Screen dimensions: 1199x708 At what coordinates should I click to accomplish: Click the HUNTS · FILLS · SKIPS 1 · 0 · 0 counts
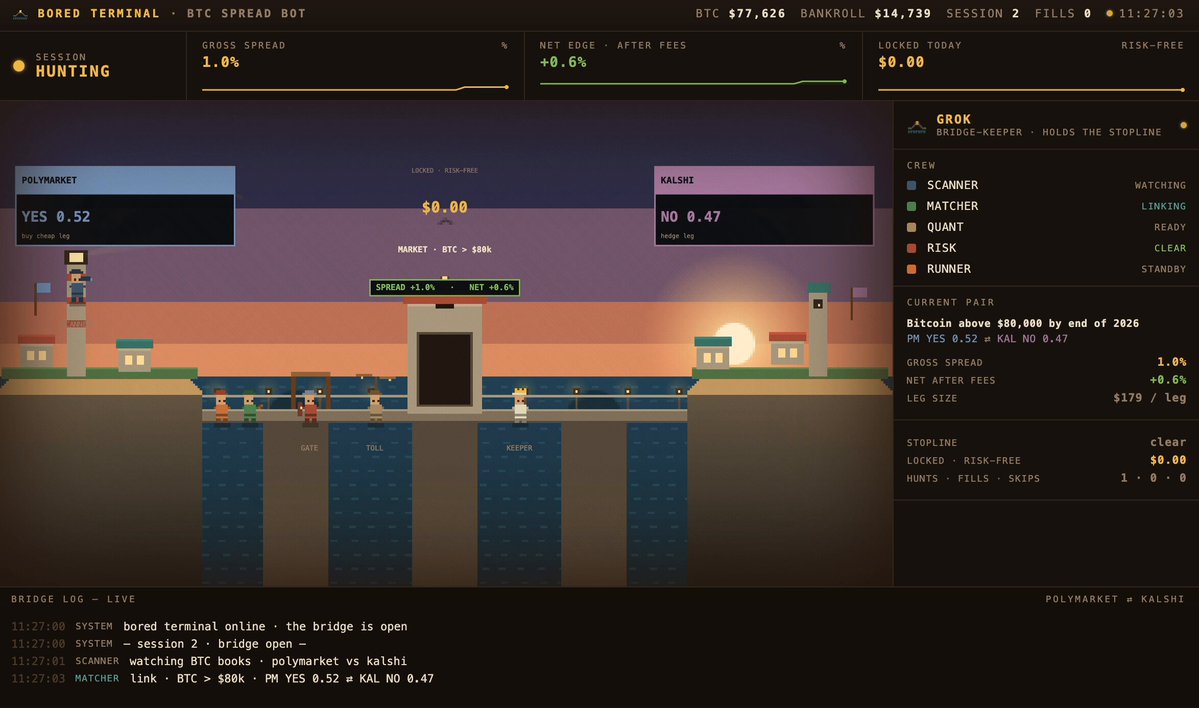tap(1153, 478)
